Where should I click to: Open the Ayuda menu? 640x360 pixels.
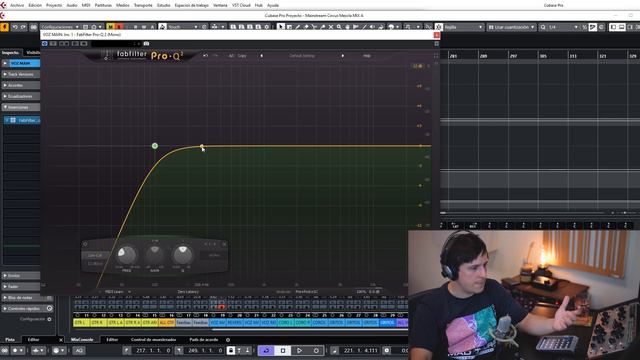tap(273, 5)
